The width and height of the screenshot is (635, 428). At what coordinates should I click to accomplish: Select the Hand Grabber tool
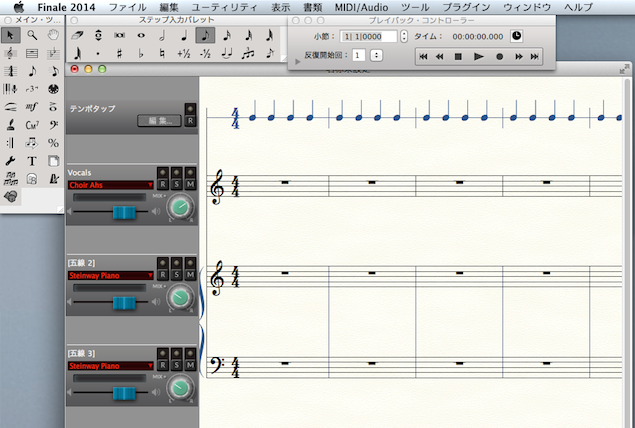(x=53, y=36)
